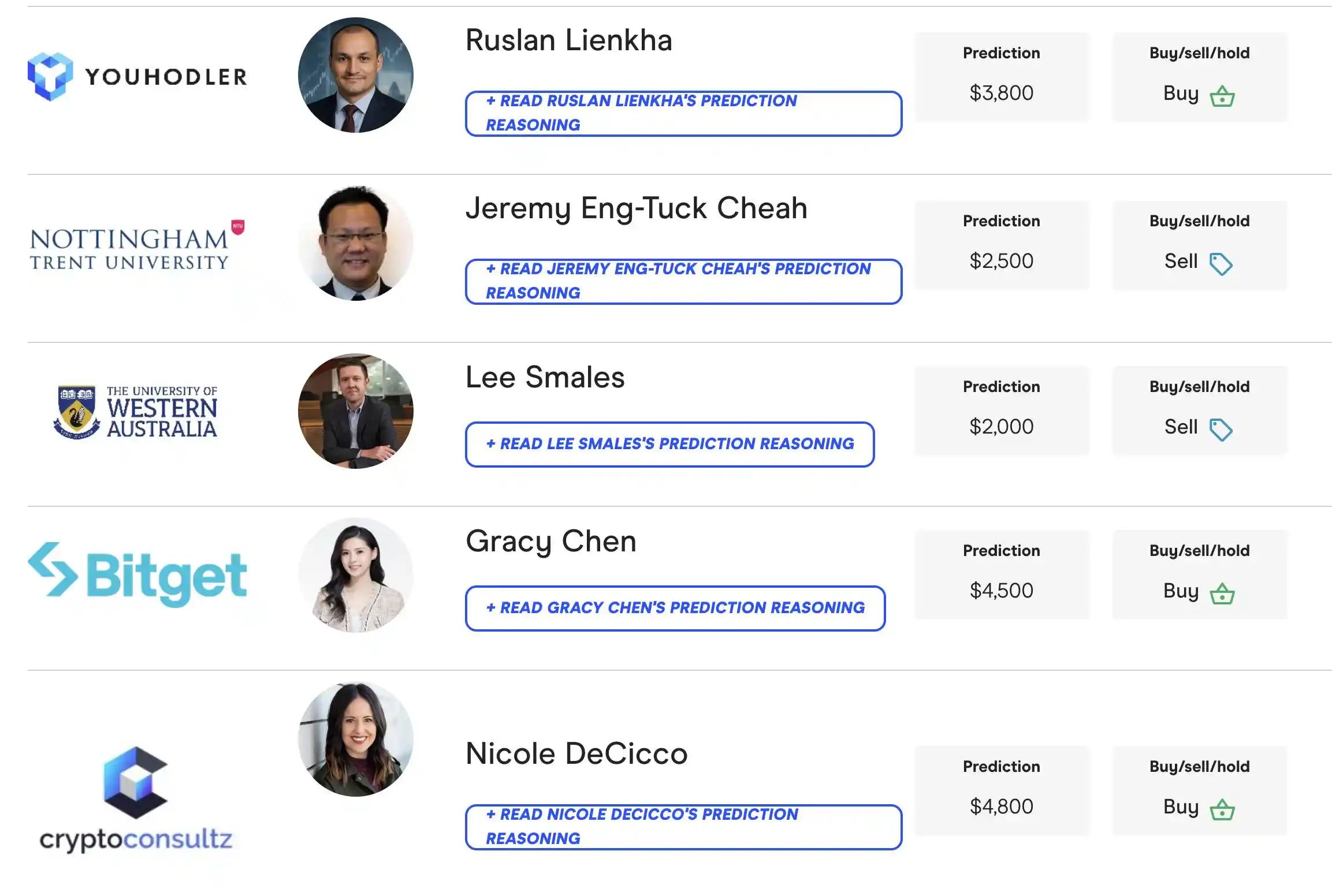Click the YouHodler logo
This screenshot has height=896, width=1332.
click(137, 76)
